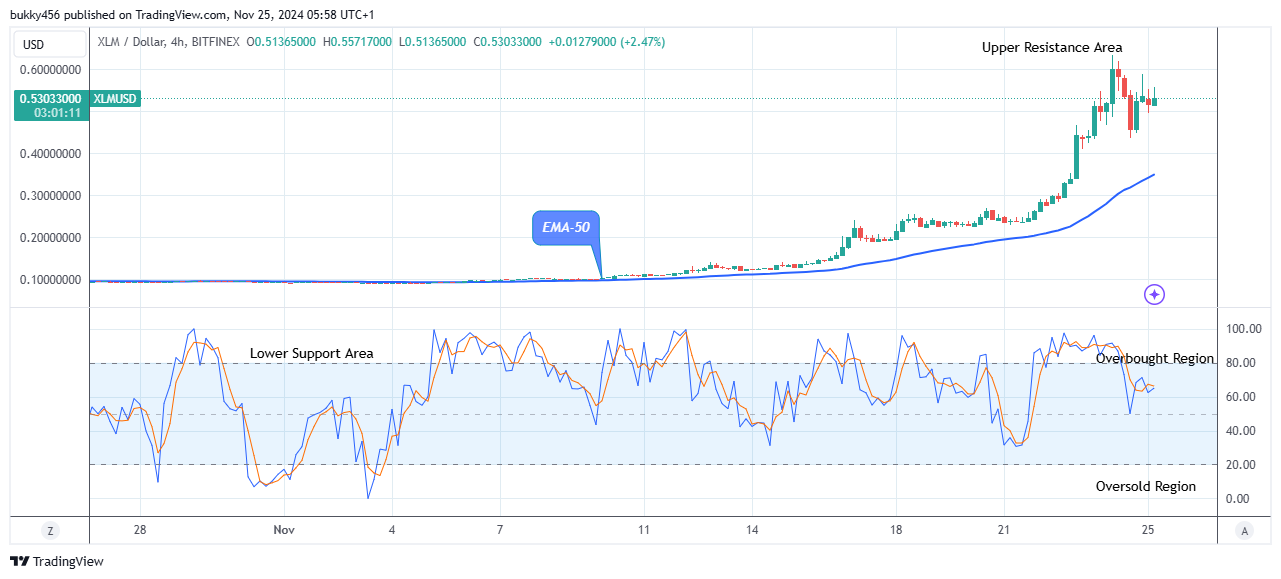Click the 0.60000000 price axis label
The image size is (1281, 579).
(50, 70)
